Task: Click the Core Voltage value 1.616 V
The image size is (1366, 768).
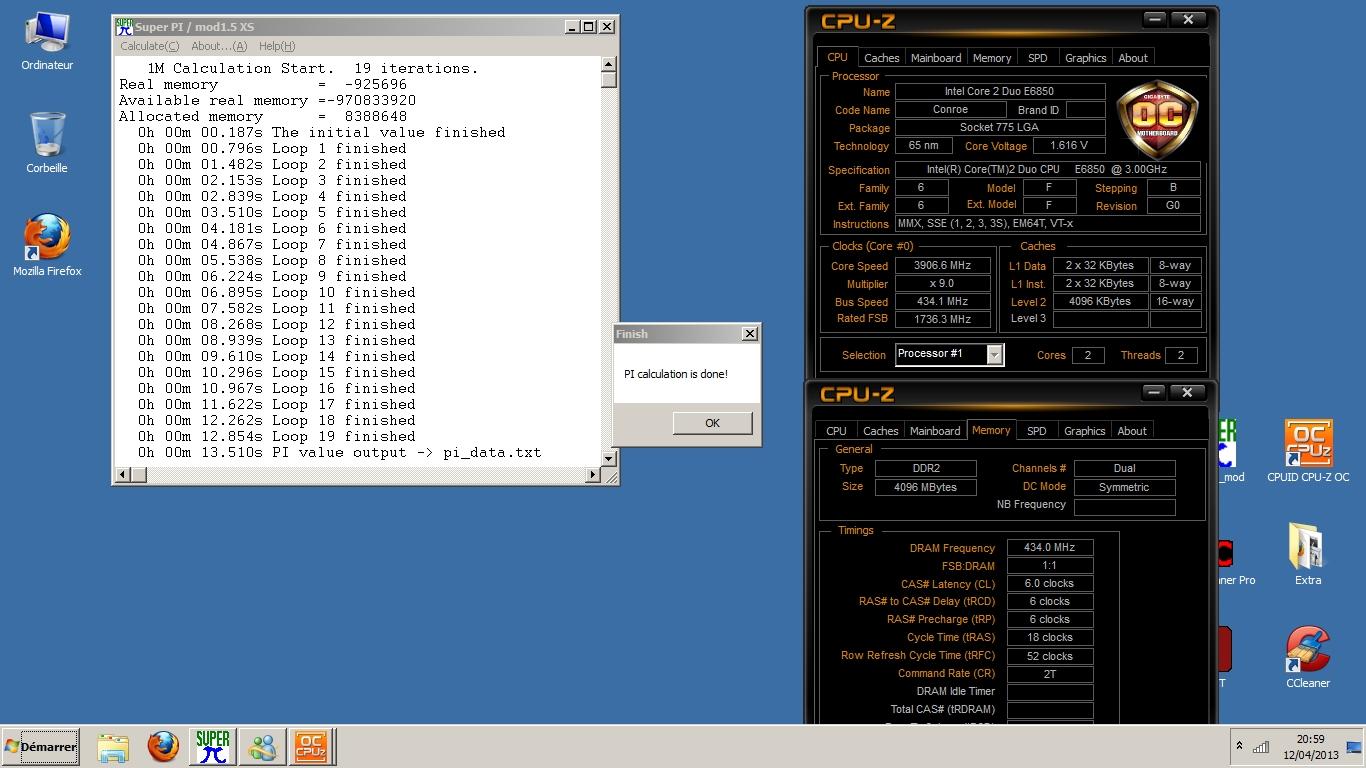Action: click(x=1069, y=146)
